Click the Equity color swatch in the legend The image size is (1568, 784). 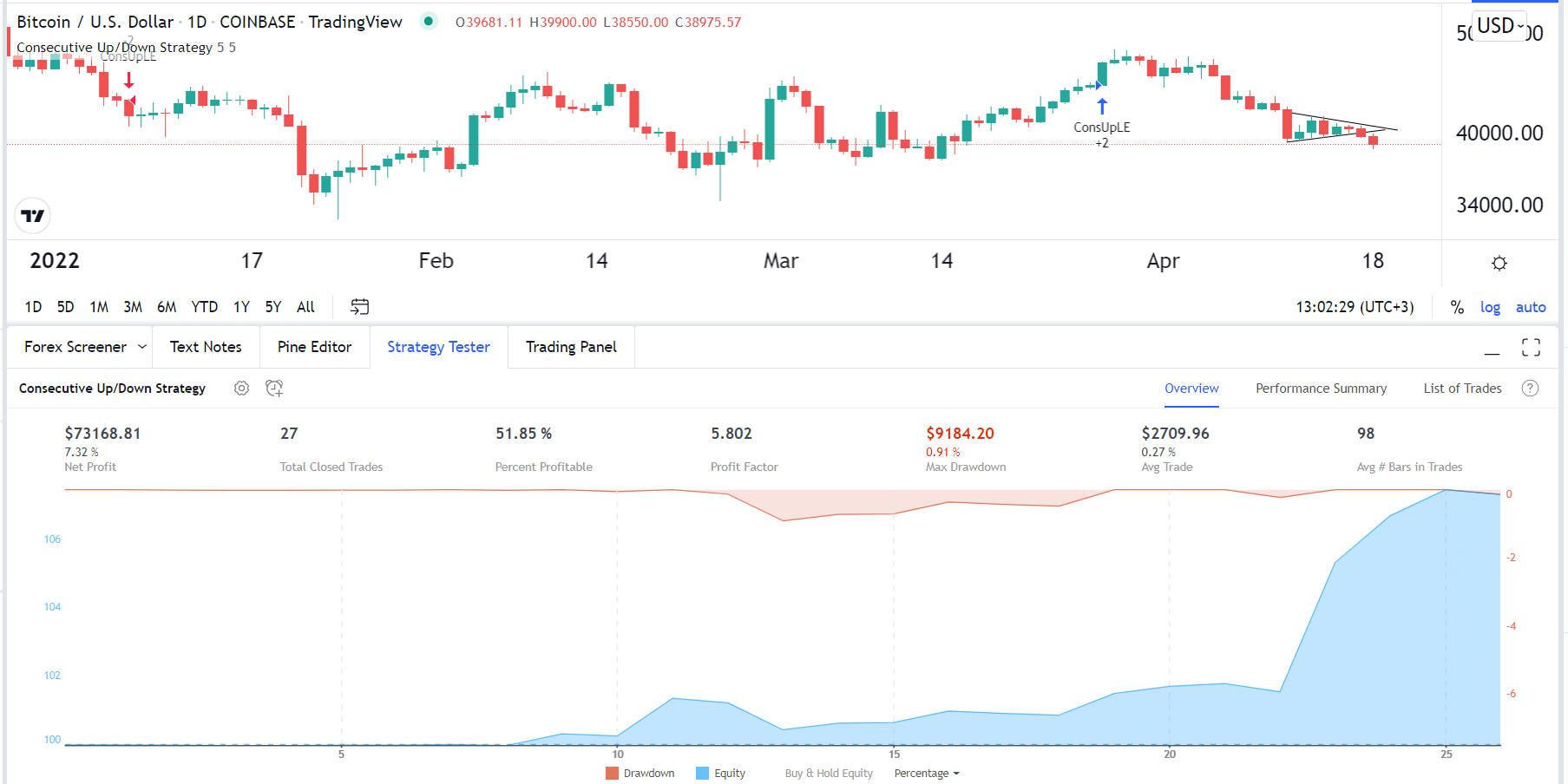pos(699,773)
